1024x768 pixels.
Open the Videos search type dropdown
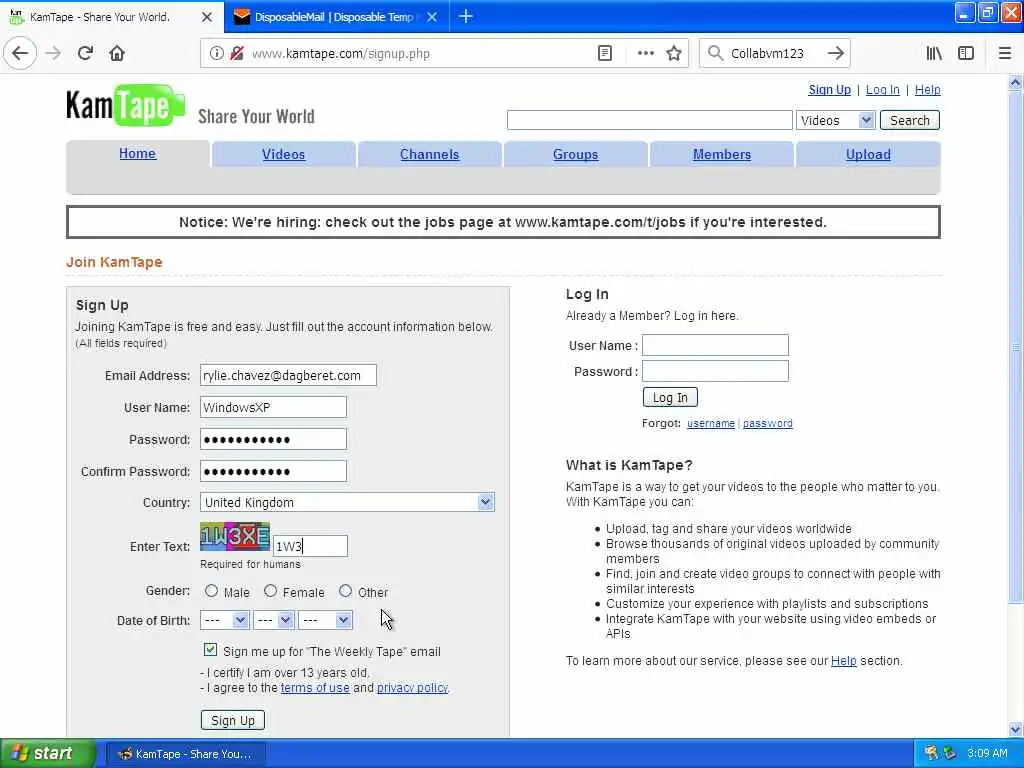coord(835,120)
